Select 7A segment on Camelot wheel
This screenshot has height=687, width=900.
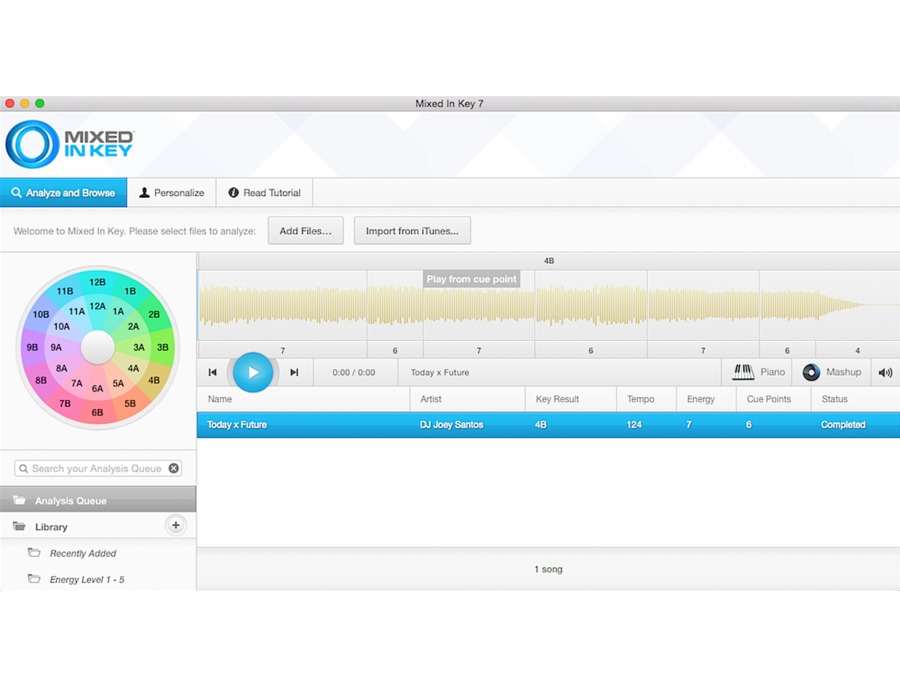pyautogui.click(x=77, y=383)
